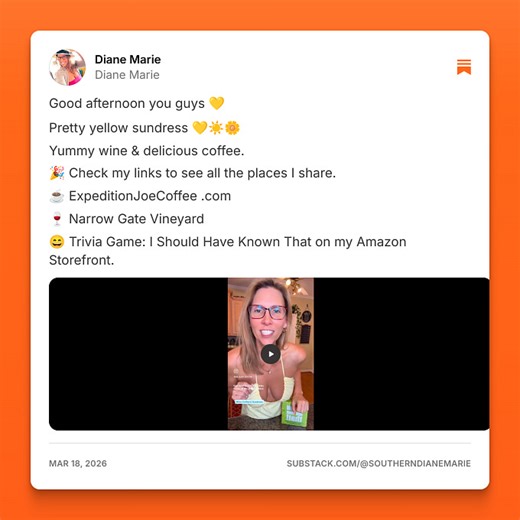Select the Narrow Gate Vineyard text
The image size is (520, 520).
[x=136, y=219]
